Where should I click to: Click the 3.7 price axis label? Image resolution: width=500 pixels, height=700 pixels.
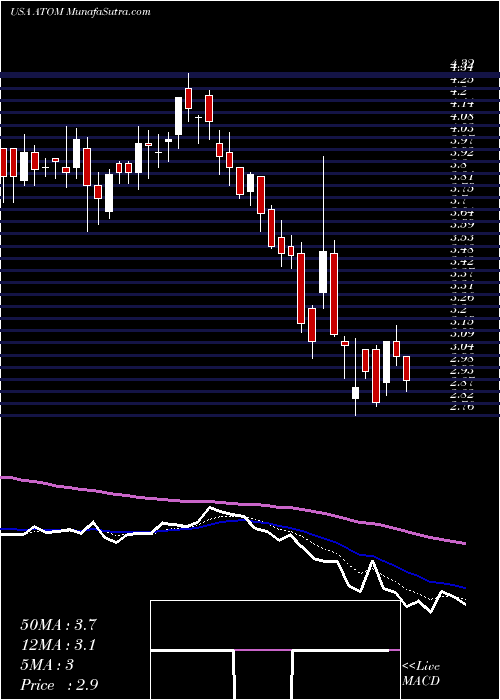[459, 201]
